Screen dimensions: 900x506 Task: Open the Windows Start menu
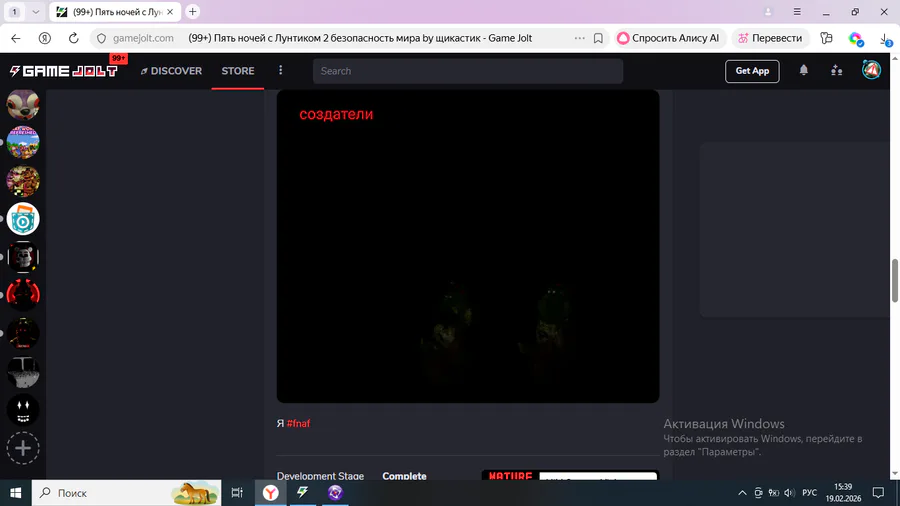click(x=15, y=493)
